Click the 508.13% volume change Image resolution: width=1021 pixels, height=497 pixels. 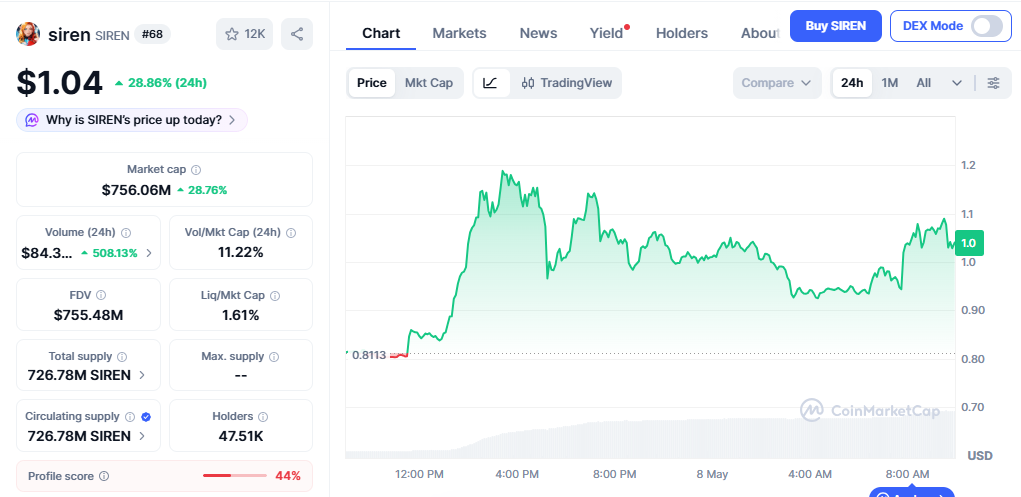point(109,253)
